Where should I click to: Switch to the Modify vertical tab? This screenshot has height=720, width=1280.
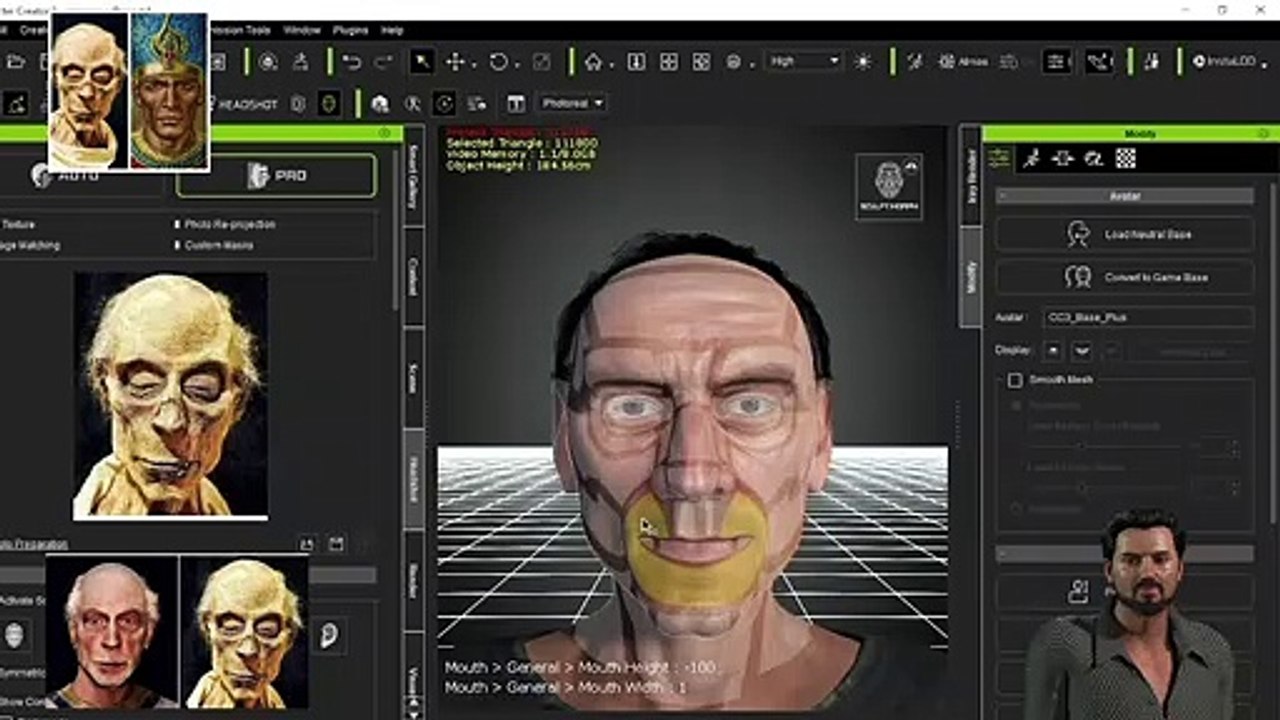point(970,276)
